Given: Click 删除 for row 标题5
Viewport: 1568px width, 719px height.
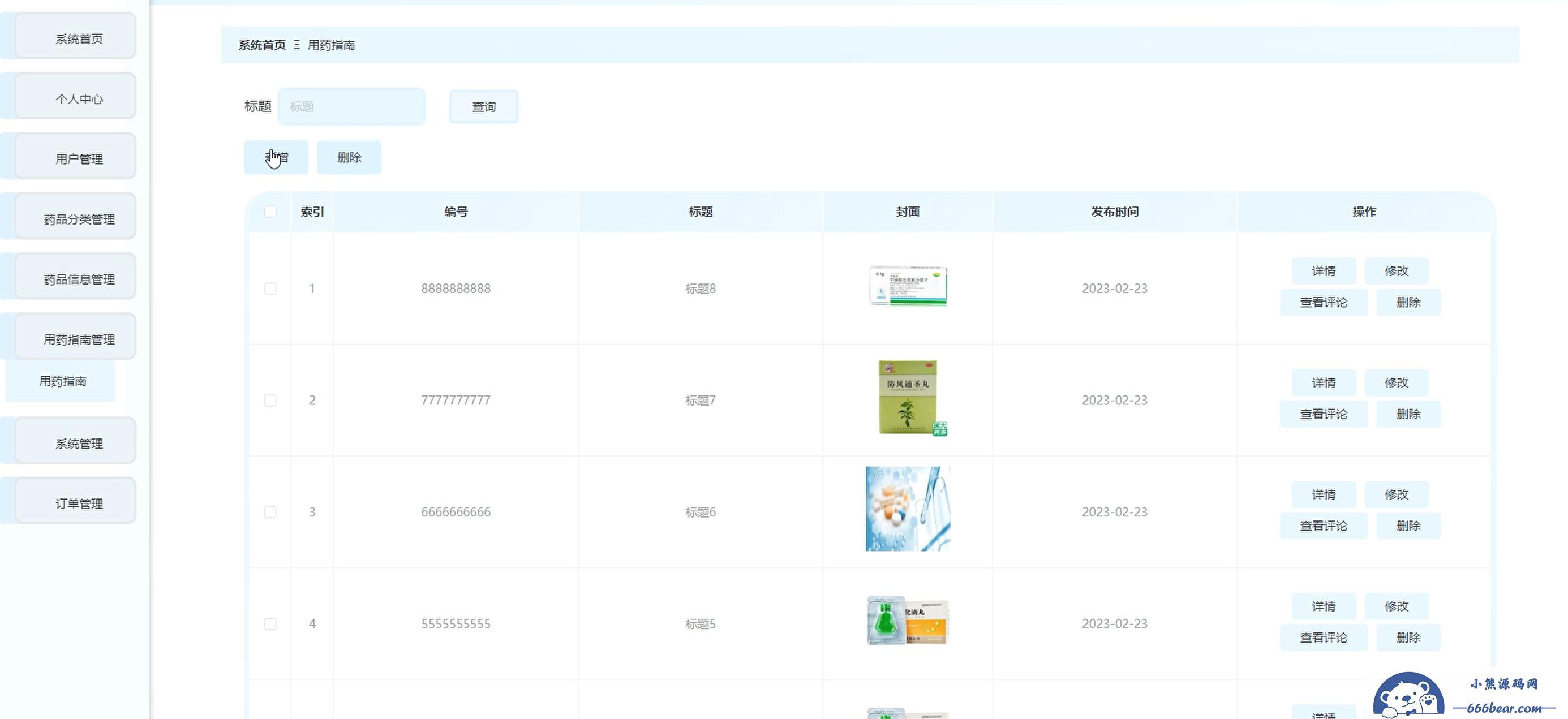Looking at the screenshot, I should [1408, 638].
